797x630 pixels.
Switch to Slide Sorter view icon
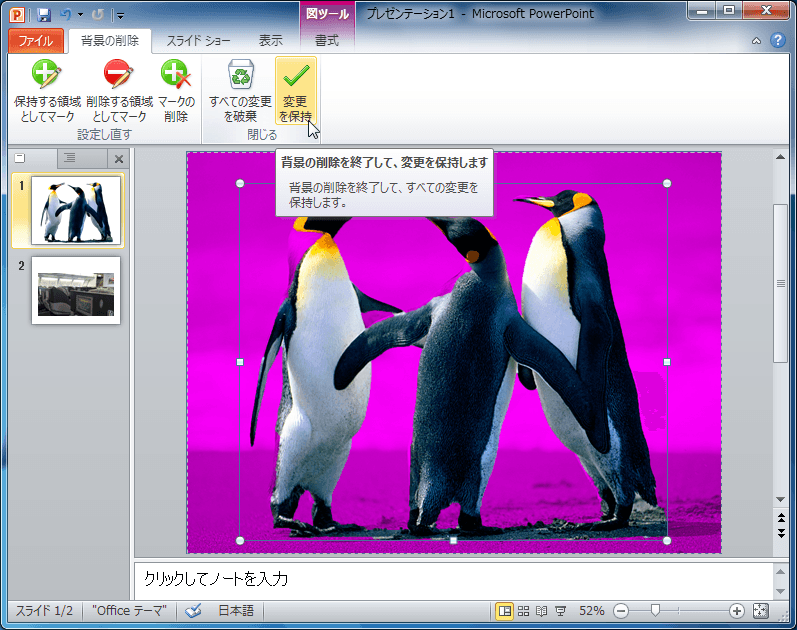coord(523,611)
